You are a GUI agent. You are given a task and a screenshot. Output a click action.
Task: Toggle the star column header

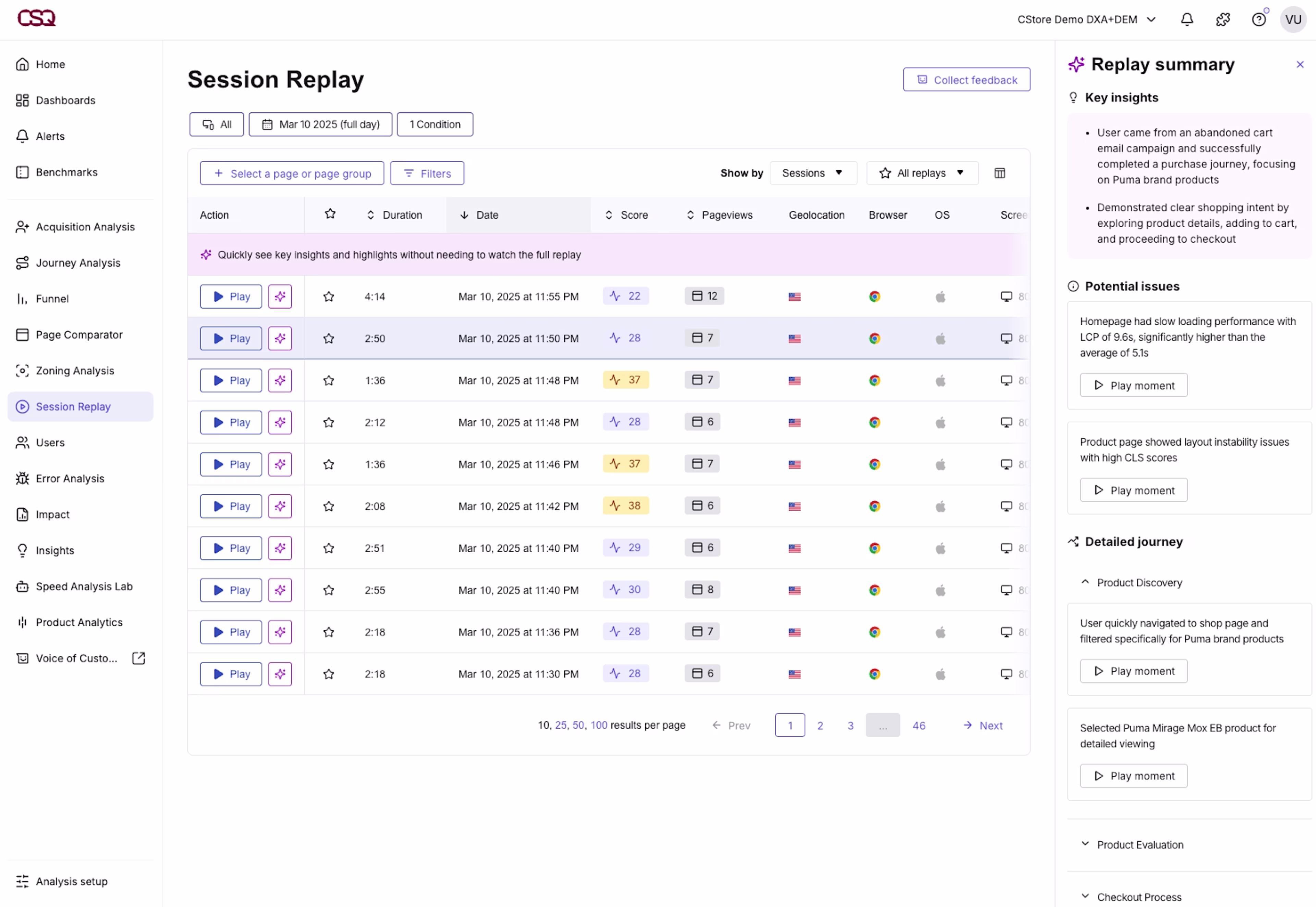coord(330,214)
